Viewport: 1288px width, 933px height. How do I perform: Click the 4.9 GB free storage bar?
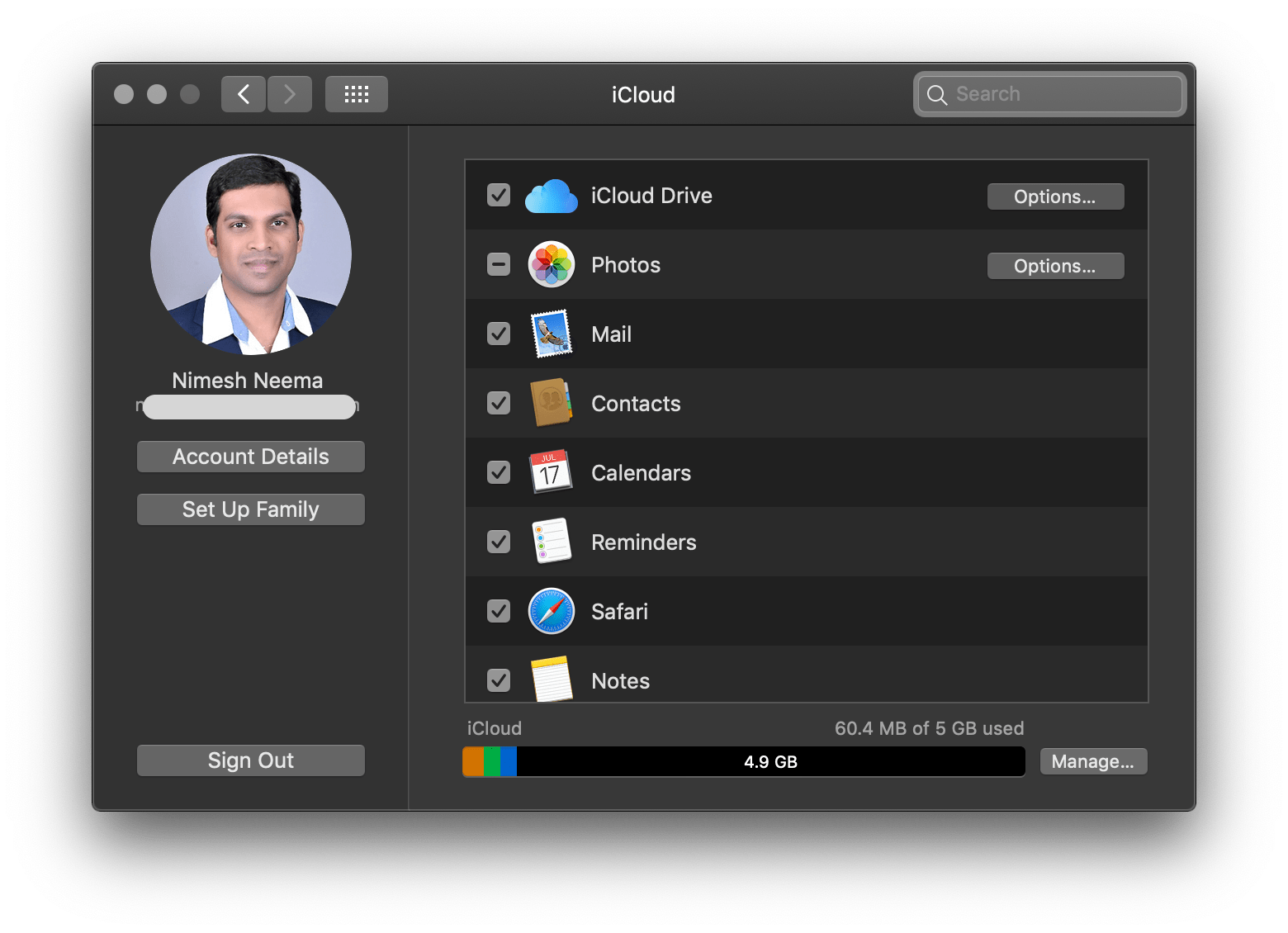coord(771,761)
